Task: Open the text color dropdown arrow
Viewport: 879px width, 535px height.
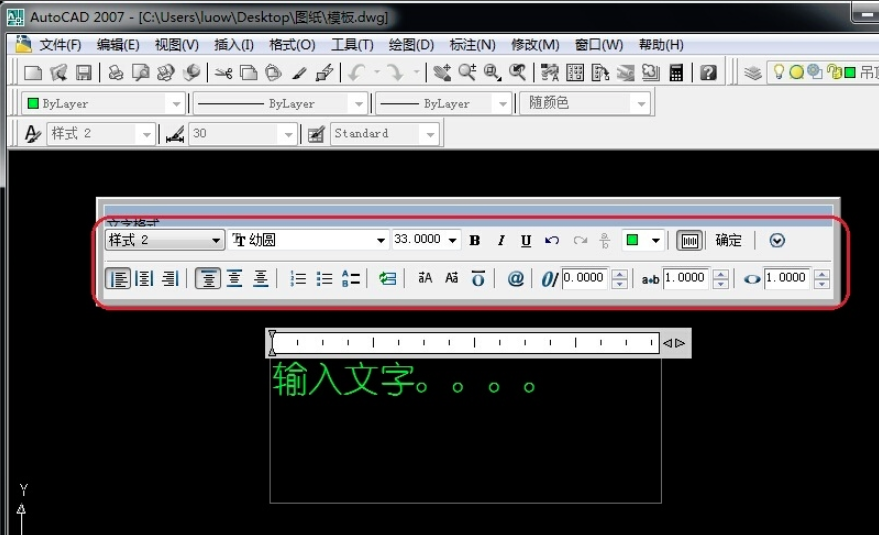Action: click(655, 241)
